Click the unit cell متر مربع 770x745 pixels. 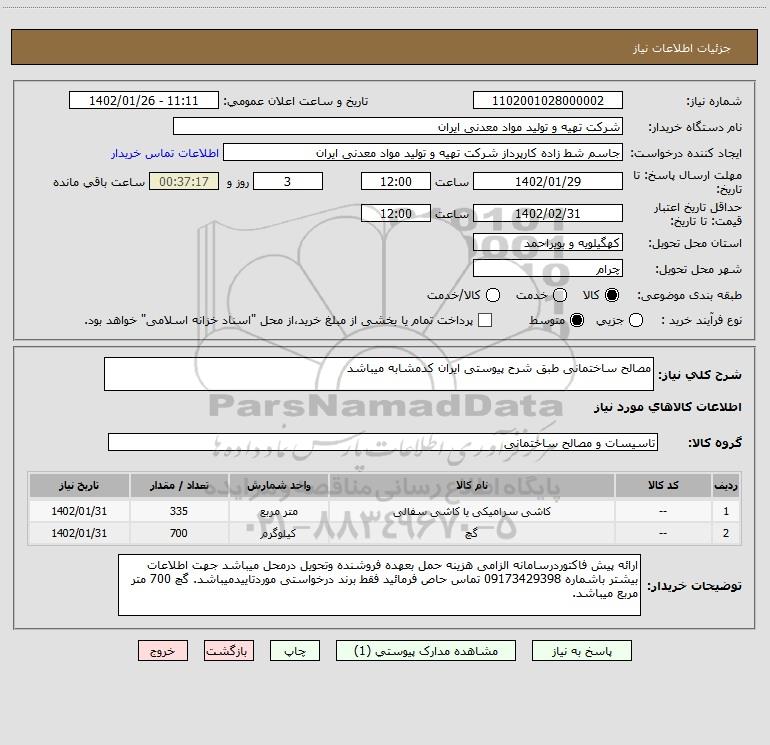tap(278, 511)
